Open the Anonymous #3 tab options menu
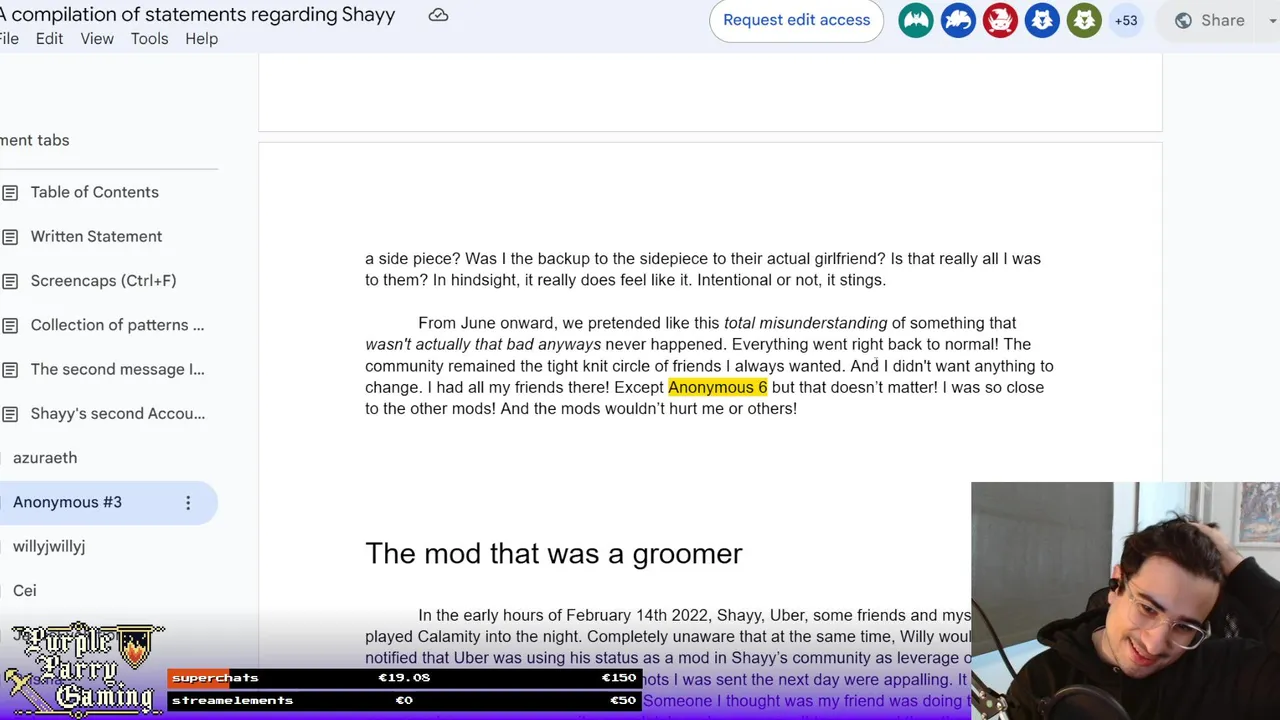Viewport: 1280px width, 720px height. click(188, 502)
